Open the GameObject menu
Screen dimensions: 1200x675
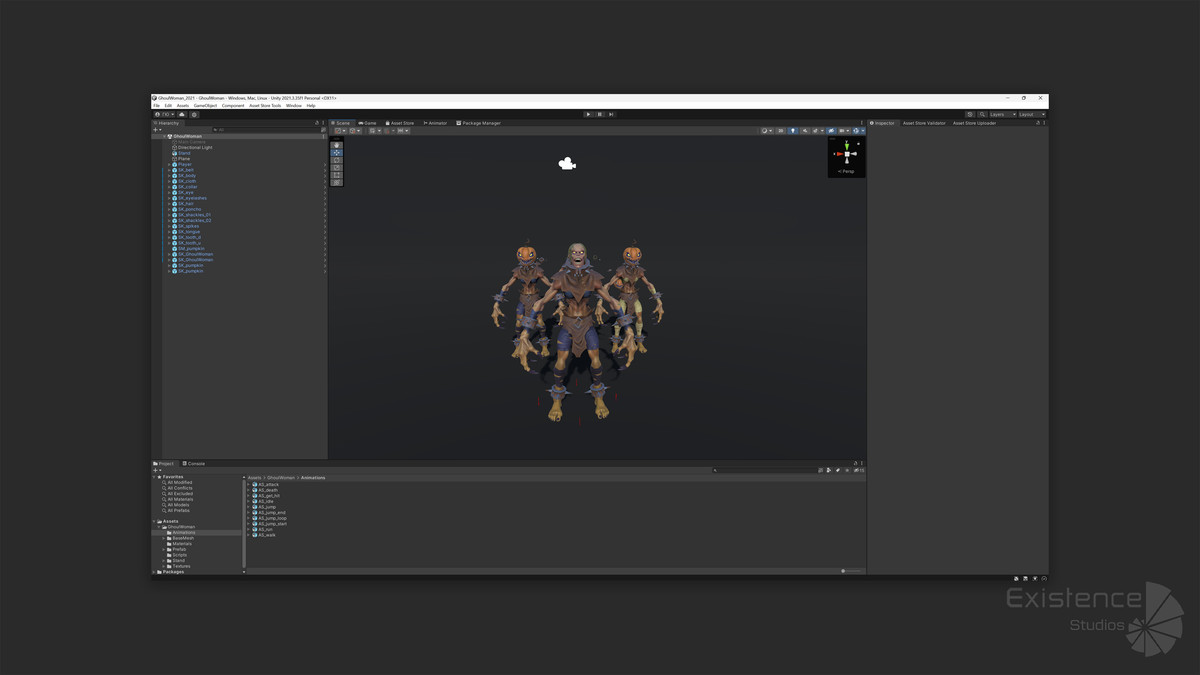(x=205, y=105)
